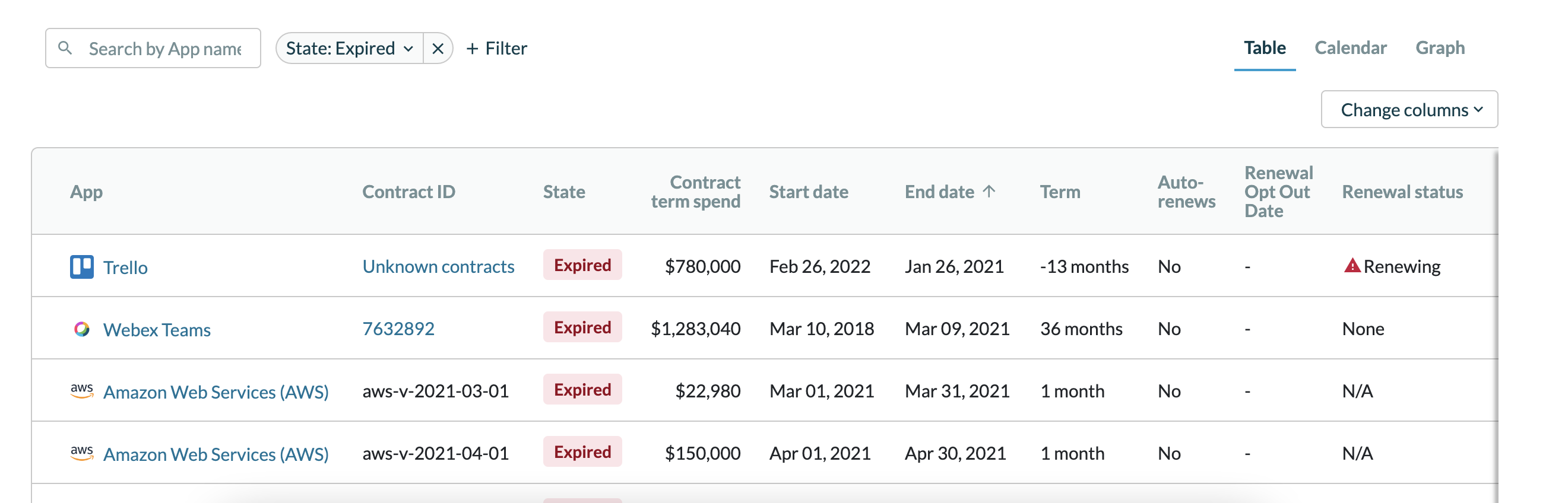Click the Trello app icon

pyautogui.click(x=81, y=266)
